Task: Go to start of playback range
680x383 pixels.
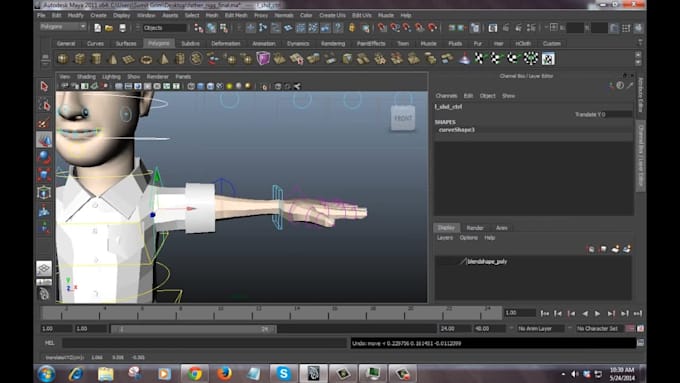Action: [x=545, y=313]
